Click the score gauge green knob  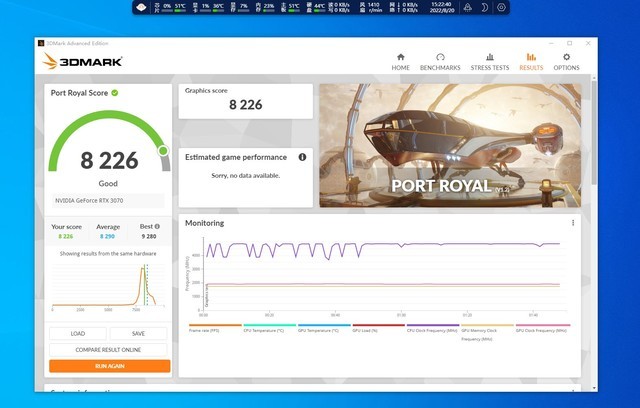point(163,151)
